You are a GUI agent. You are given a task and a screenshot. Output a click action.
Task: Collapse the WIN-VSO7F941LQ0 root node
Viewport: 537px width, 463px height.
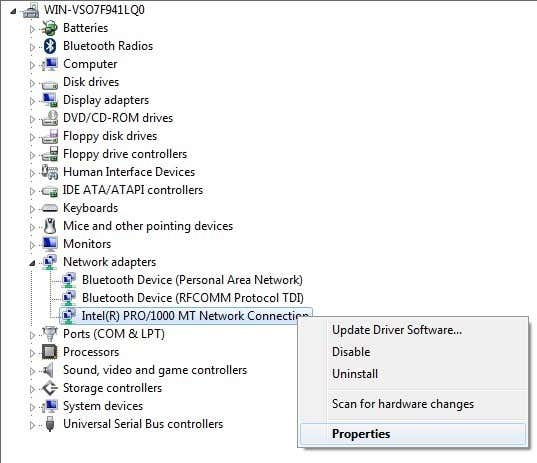pos(13,11)
